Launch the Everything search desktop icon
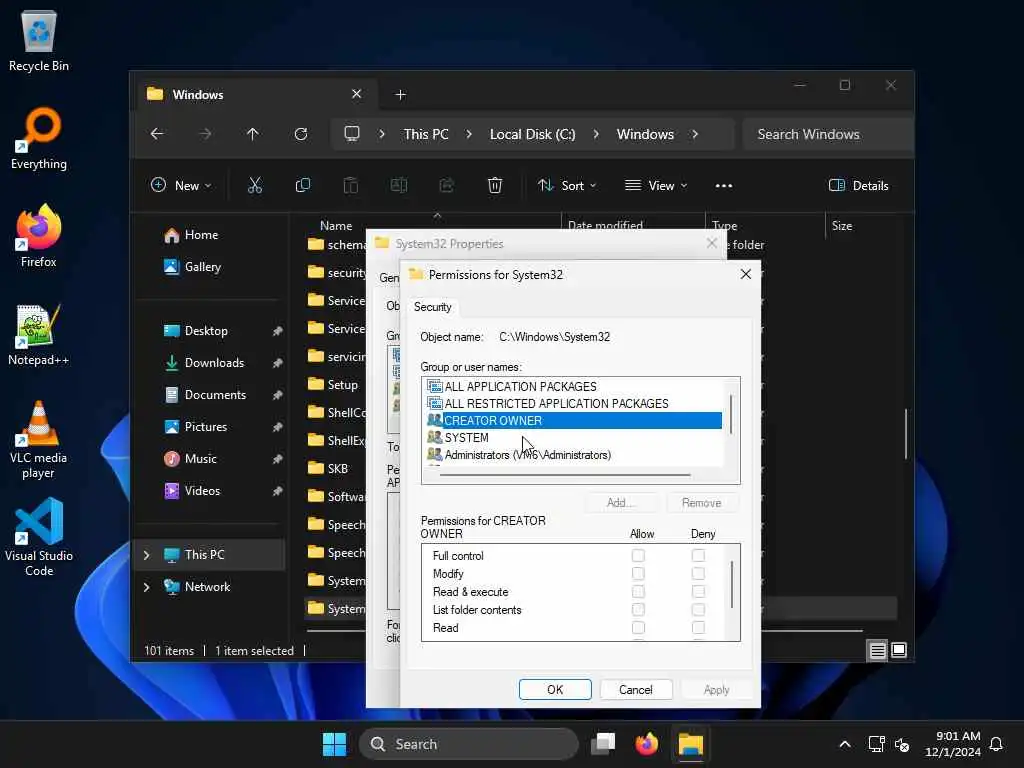The height and width of the screenshot is (768, 1024). (39, 139)
